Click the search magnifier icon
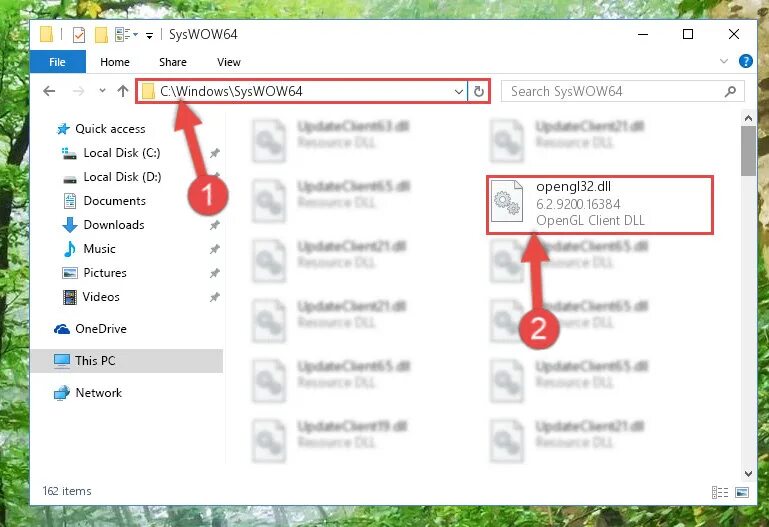This screenshot has width=769, height=527. [x=730, y=91]
